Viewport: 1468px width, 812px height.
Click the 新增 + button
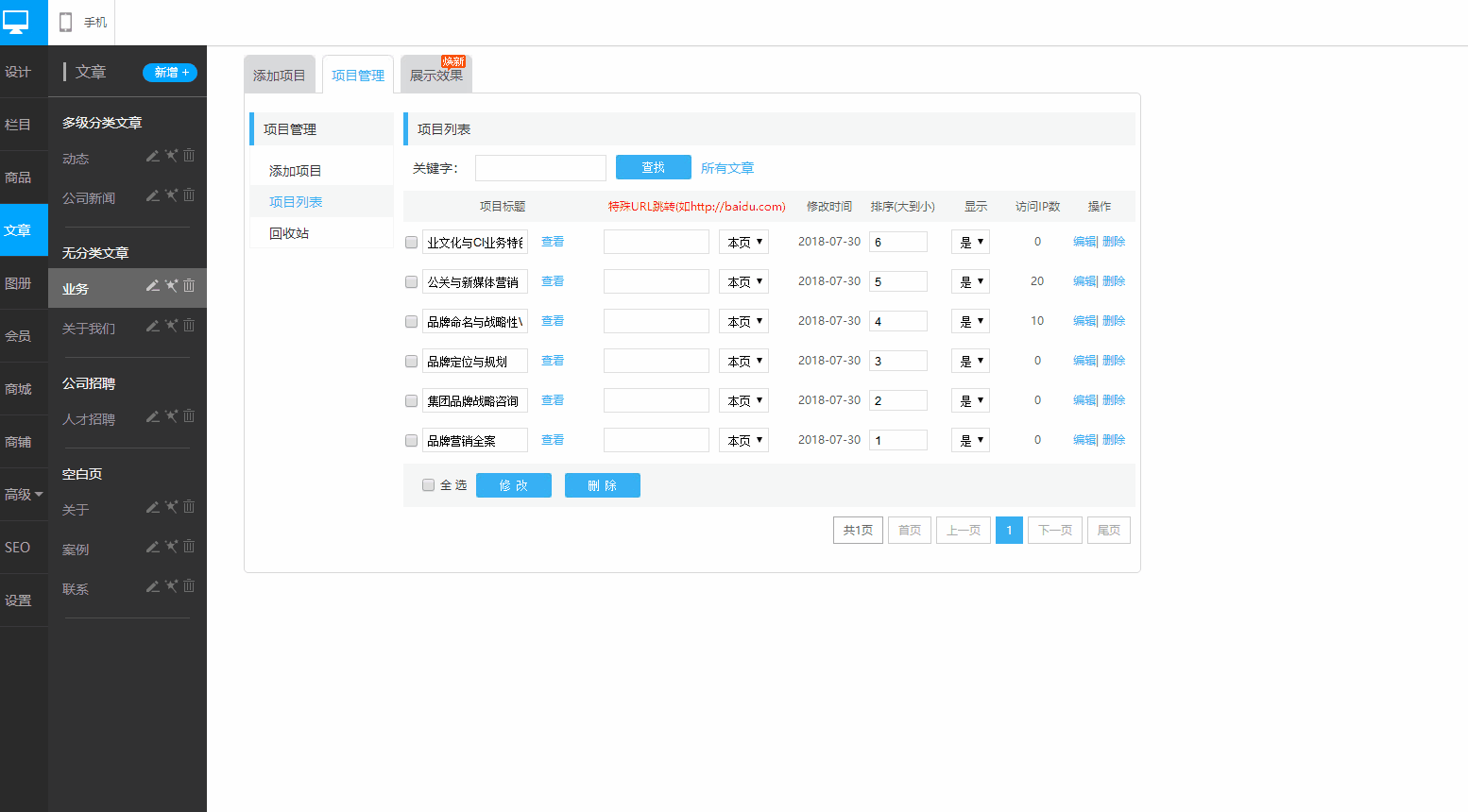tap(170, 72)
